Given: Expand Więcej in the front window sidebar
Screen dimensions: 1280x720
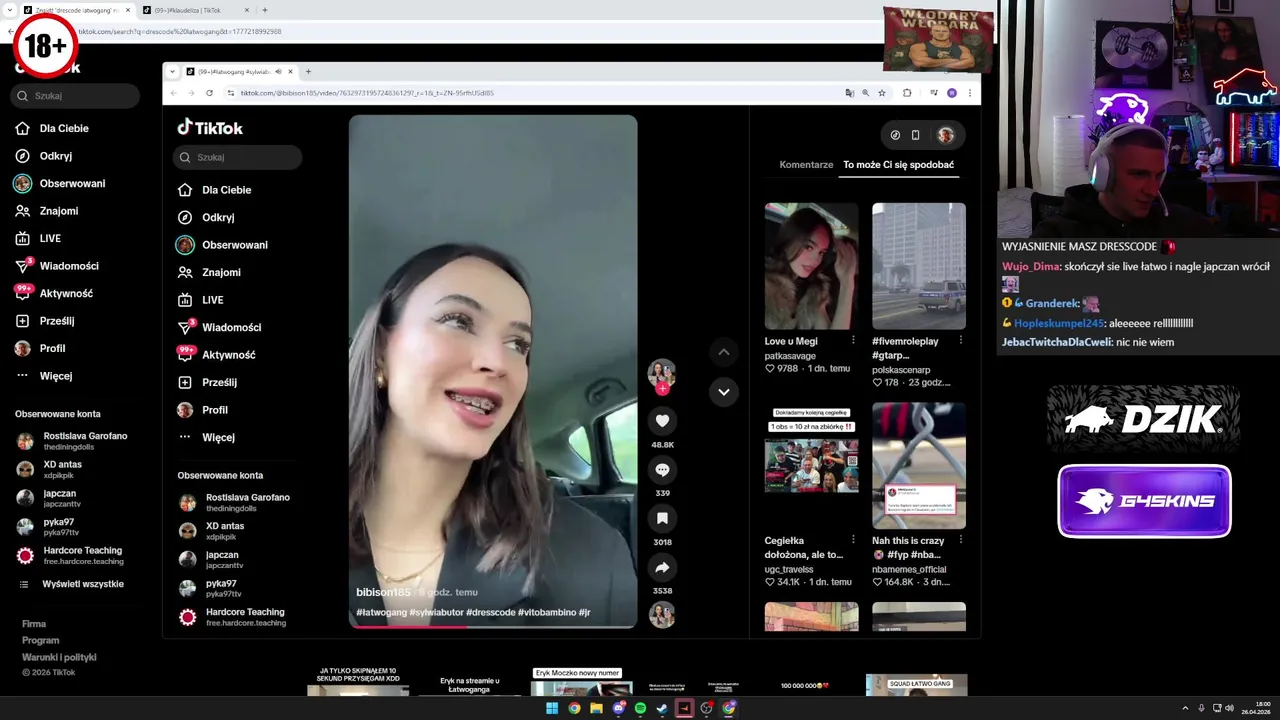Looking at the screenshot, I should click(218, 437).
